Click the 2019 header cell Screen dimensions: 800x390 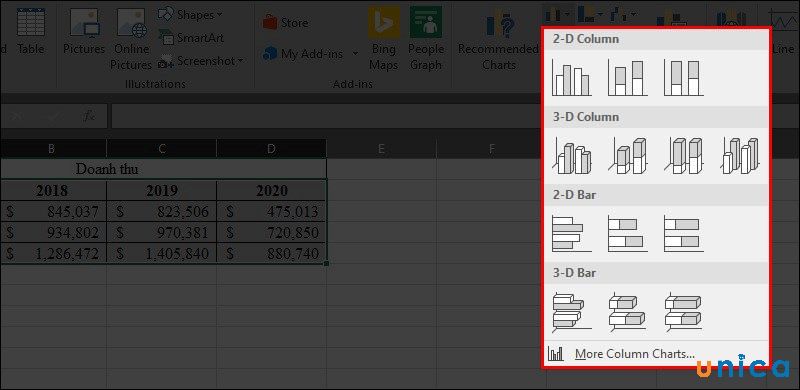pos(162,190)
